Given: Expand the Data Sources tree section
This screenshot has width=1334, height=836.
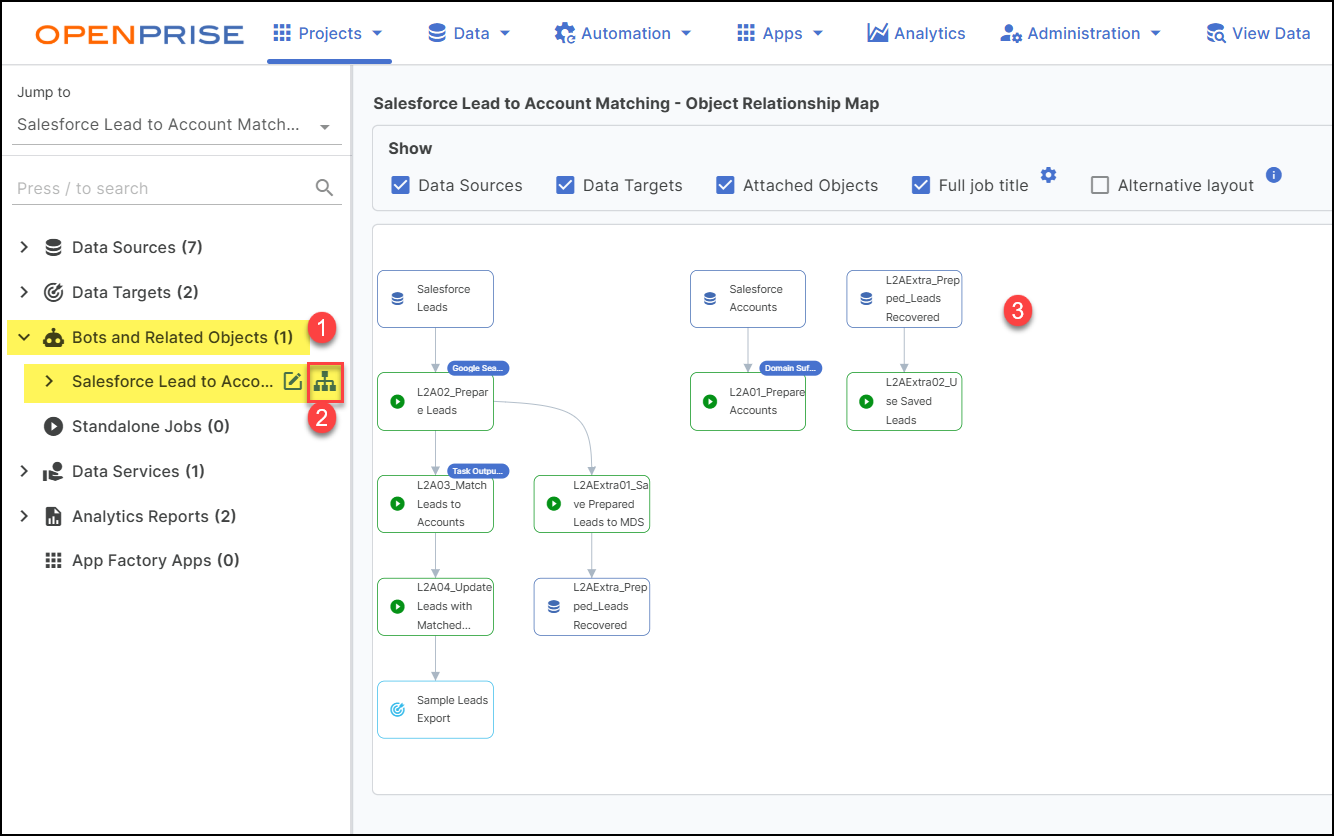Looking at the screenshot, I should pyautogui.click(x=24, y=247).
